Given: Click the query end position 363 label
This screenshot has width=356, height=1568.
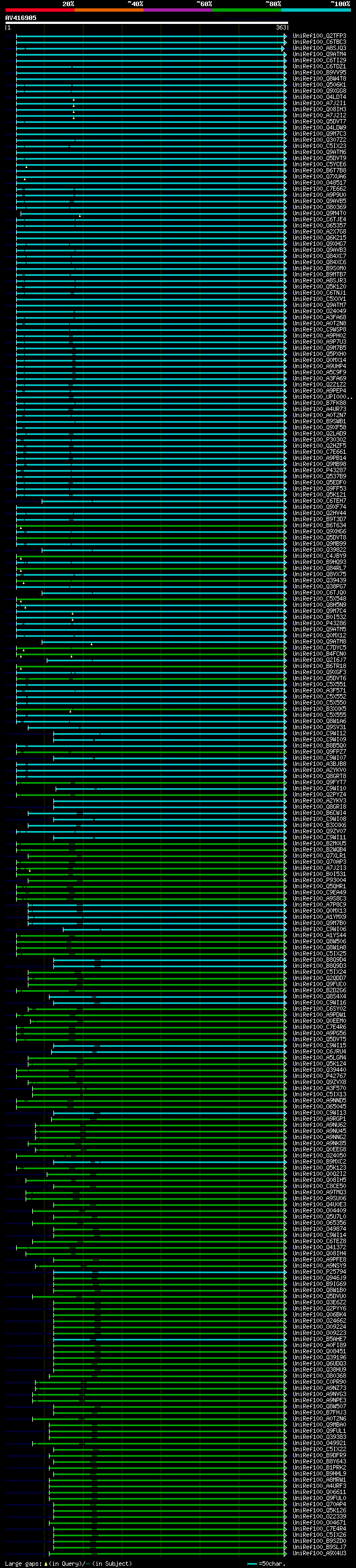Looking at the screenshot, I should 281,27.
